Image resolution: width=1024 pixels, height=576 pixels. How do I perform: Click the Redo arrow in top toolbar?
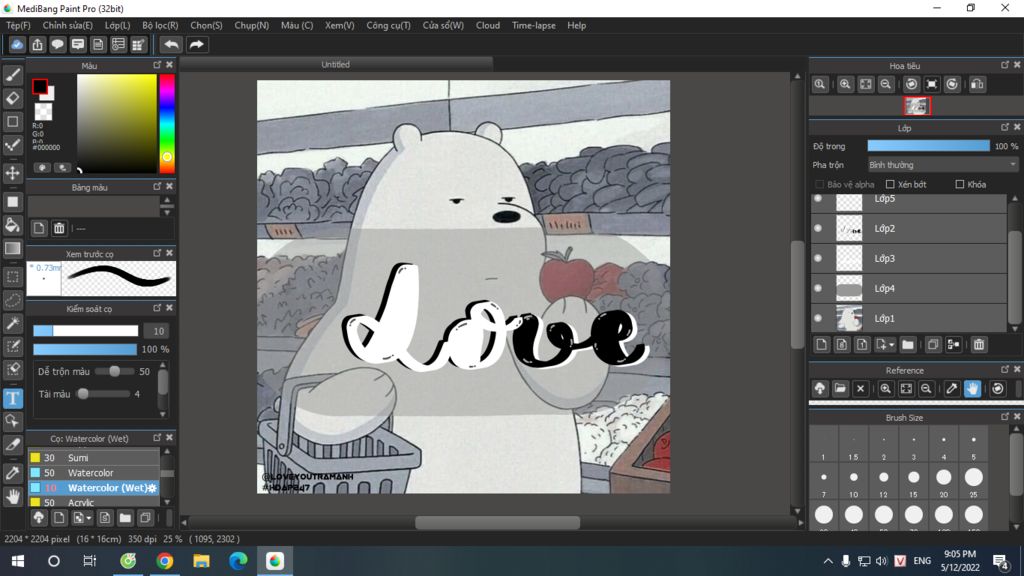[196, 44]
